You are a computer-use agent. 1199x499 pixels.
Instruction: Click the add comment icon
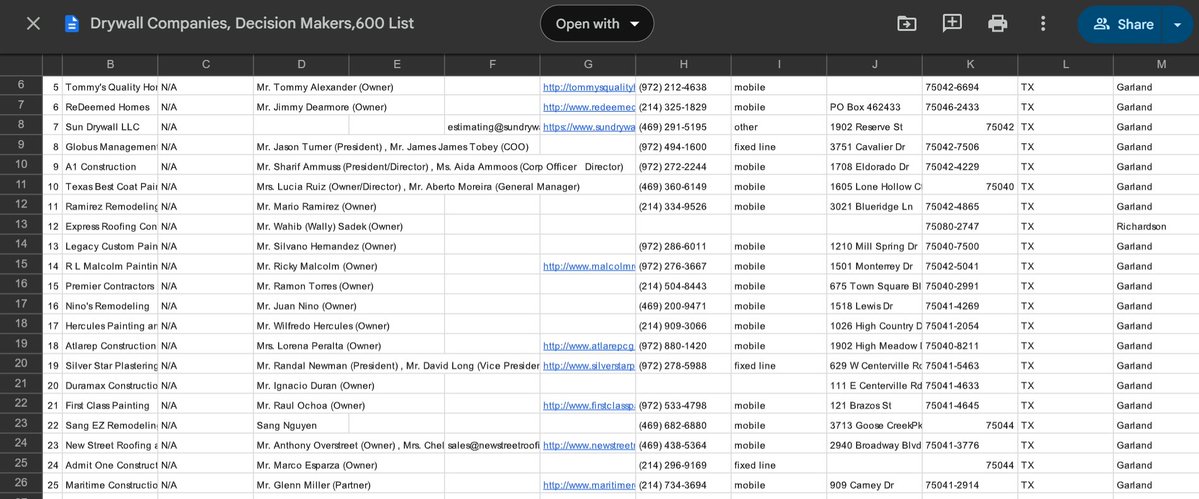click(952, 24)
